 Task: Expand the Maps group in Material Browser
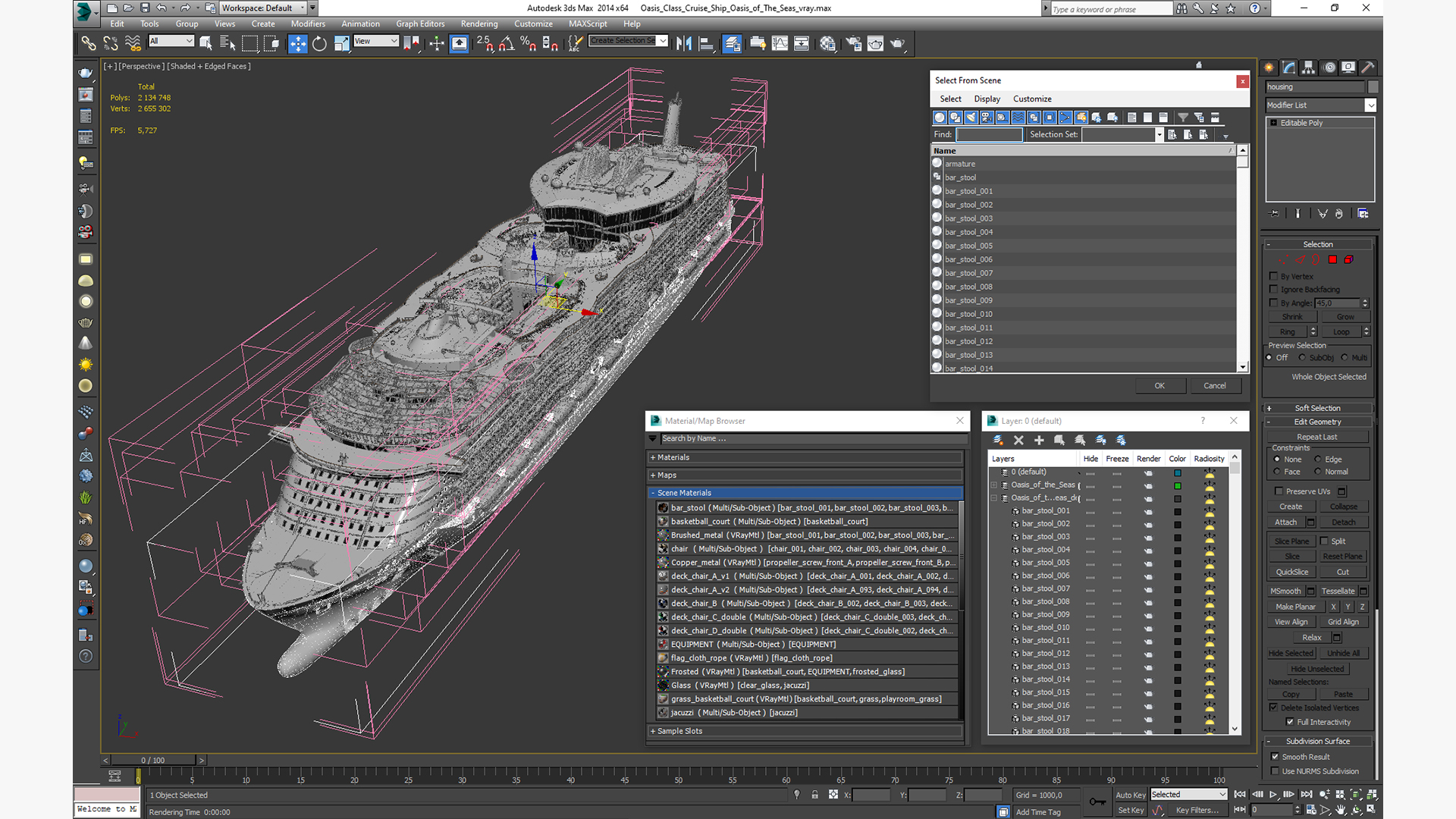pyautogui.click(x=805, y=475)
